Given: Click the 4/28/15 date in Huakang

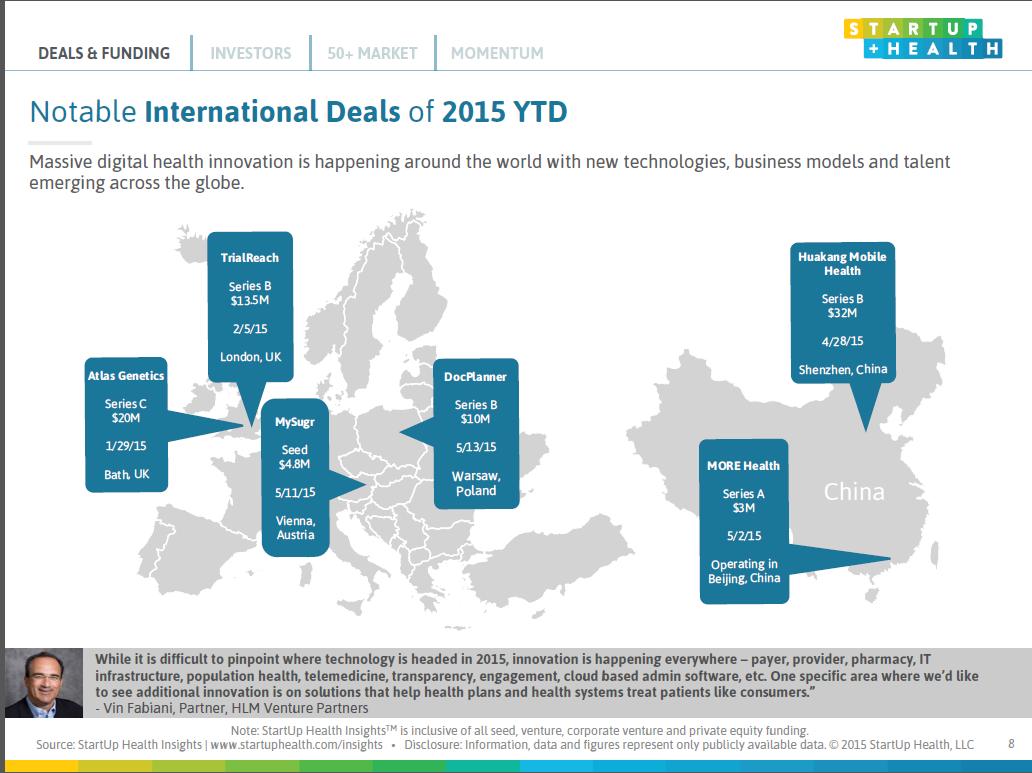Looking at the screenshot, I should coord(842,341).
